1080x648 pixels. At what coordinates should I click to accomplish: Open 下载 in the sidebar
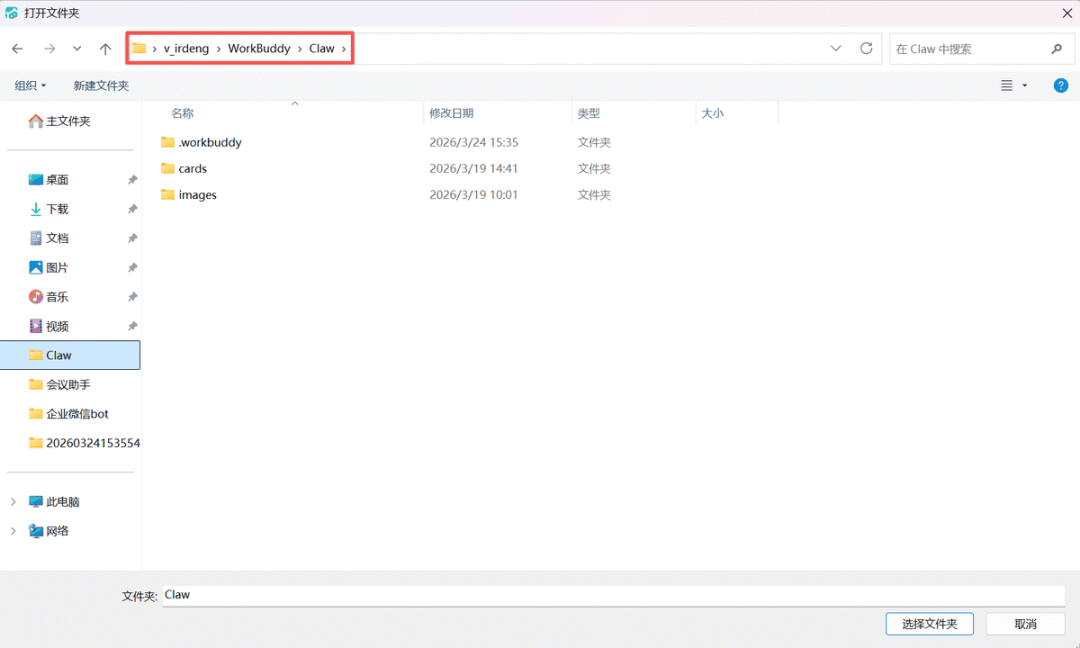point(57,209)
